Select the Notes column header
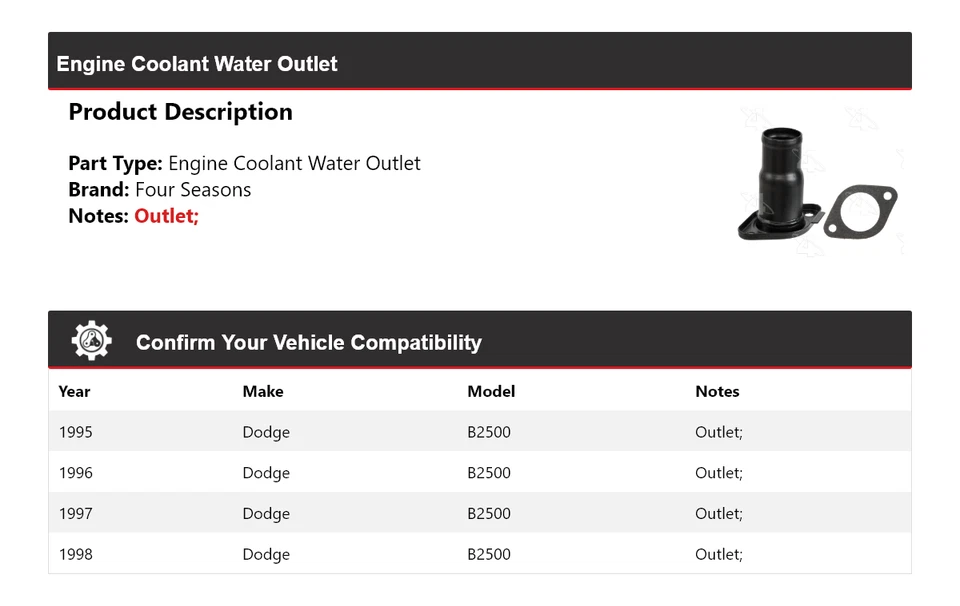This screenshot has width=960, height=606. click(x=717, y=391)
